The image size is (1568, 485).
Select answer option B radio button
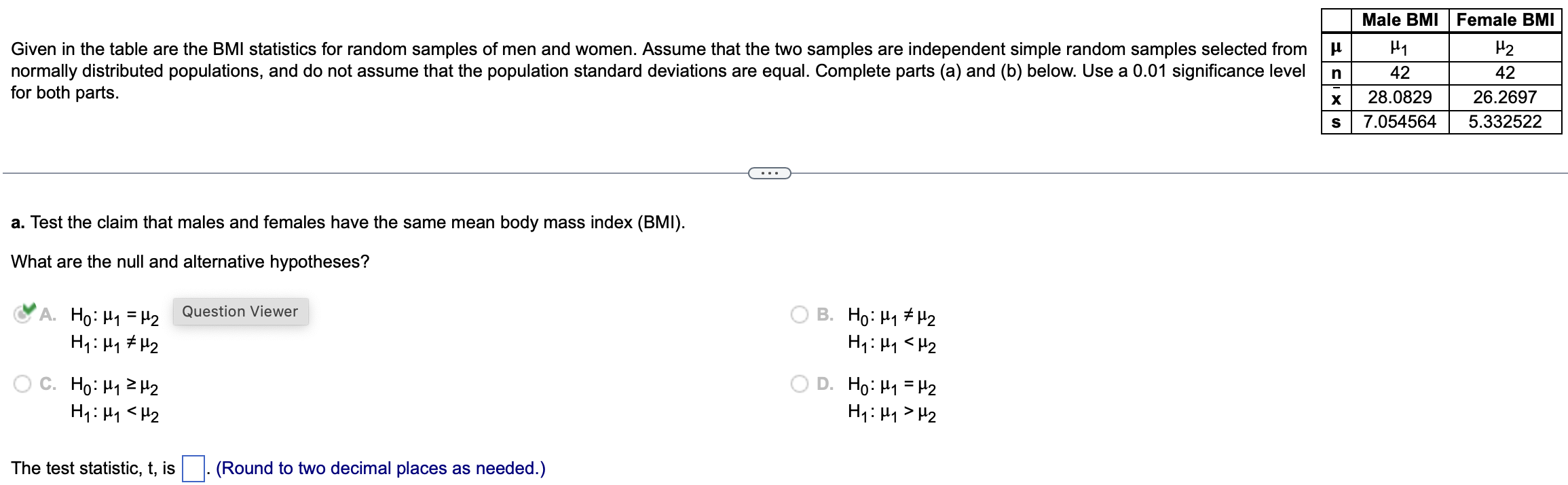(800, 314)
